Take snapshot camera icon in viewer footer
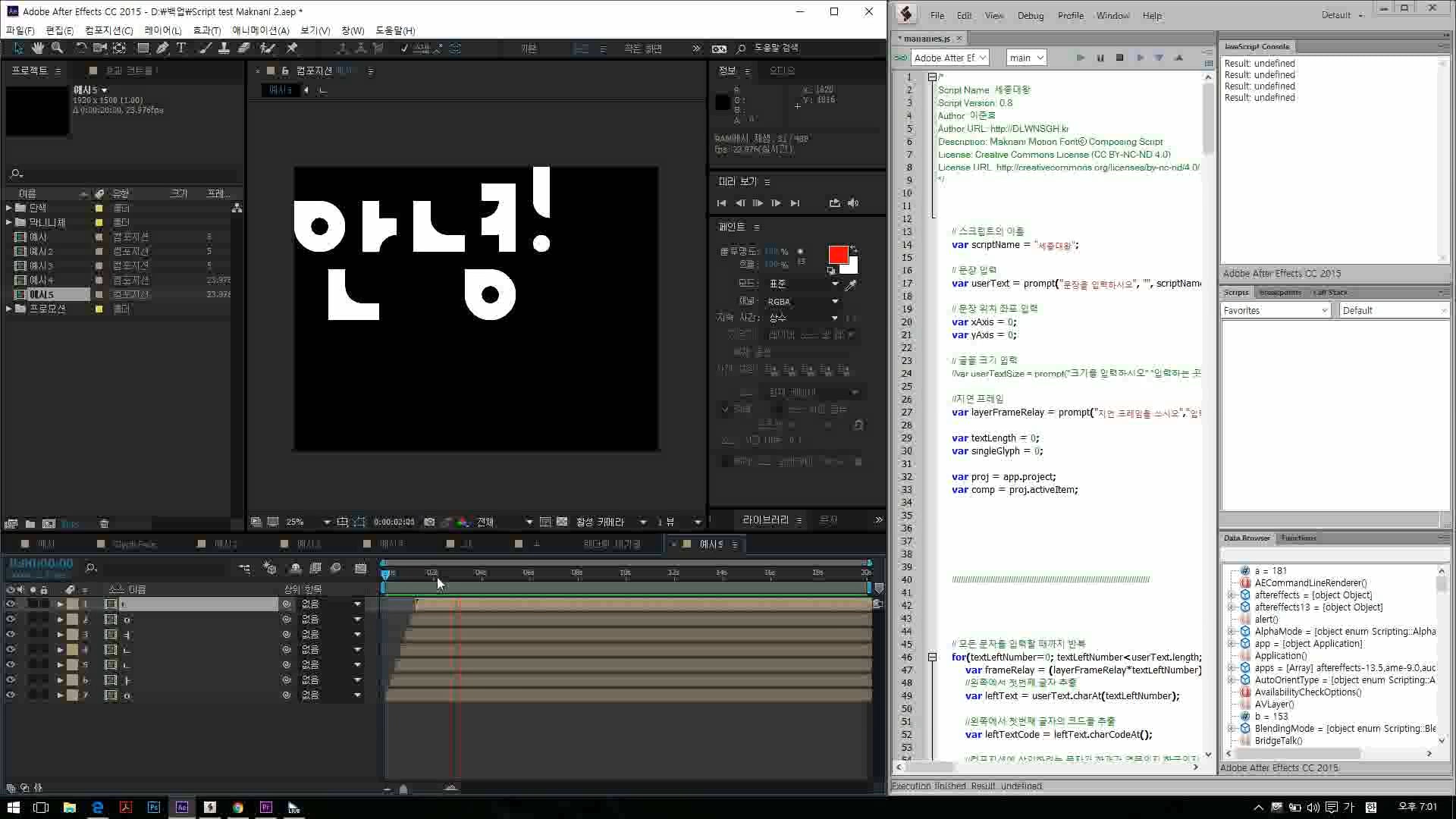 (429, 522)
